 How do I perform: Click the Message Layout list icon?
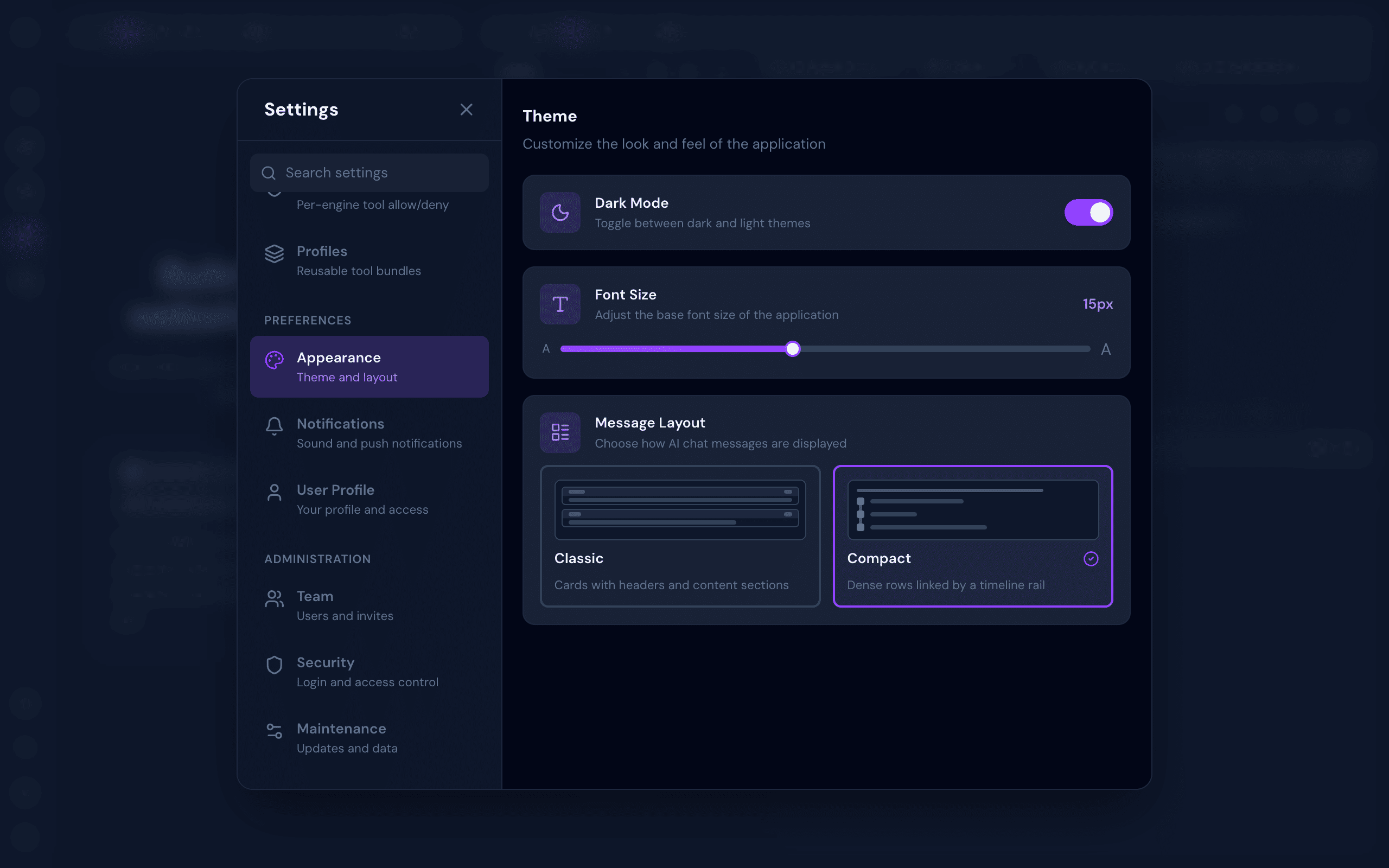(560, 432)
